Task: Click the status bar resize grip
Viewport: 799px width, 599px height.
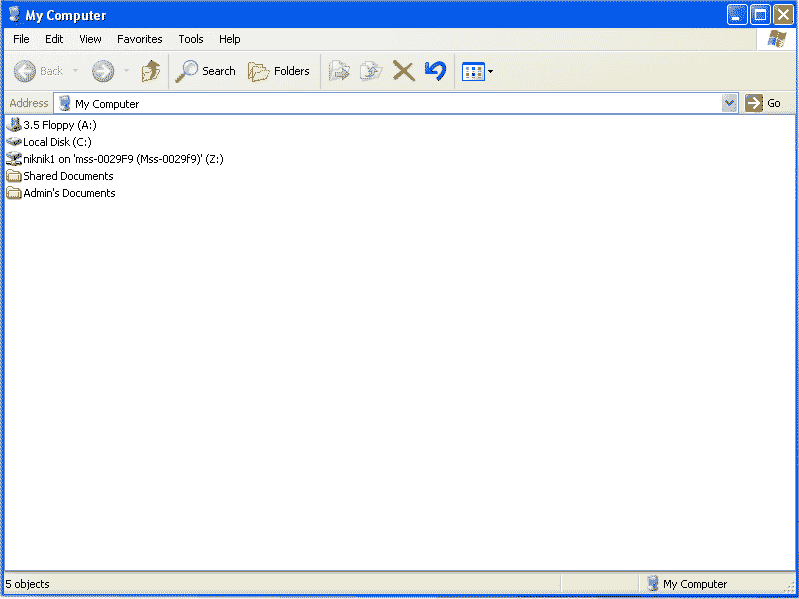Action: pyautogui.click(x=791, y=587)
